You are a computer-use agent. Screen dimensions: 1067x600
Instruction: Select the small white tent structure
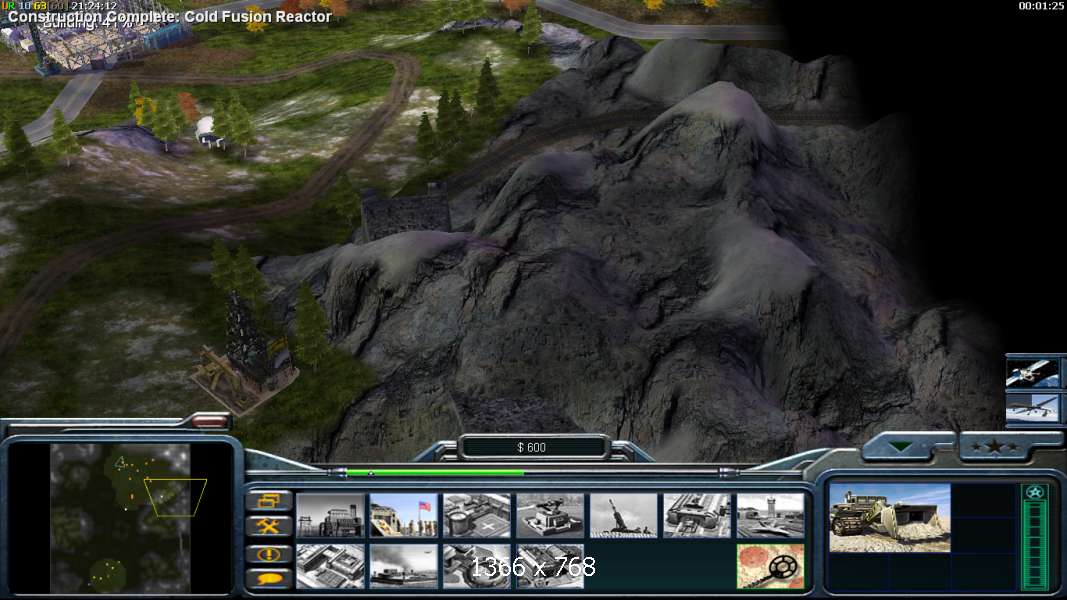click(210, 132)
